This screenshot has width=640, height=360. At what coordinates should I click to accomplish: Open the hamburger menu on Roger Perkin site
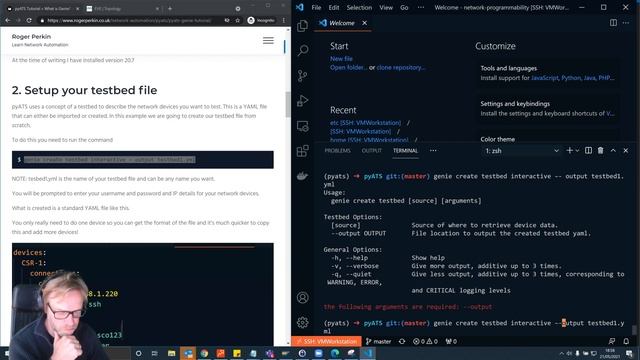[268, 40]
